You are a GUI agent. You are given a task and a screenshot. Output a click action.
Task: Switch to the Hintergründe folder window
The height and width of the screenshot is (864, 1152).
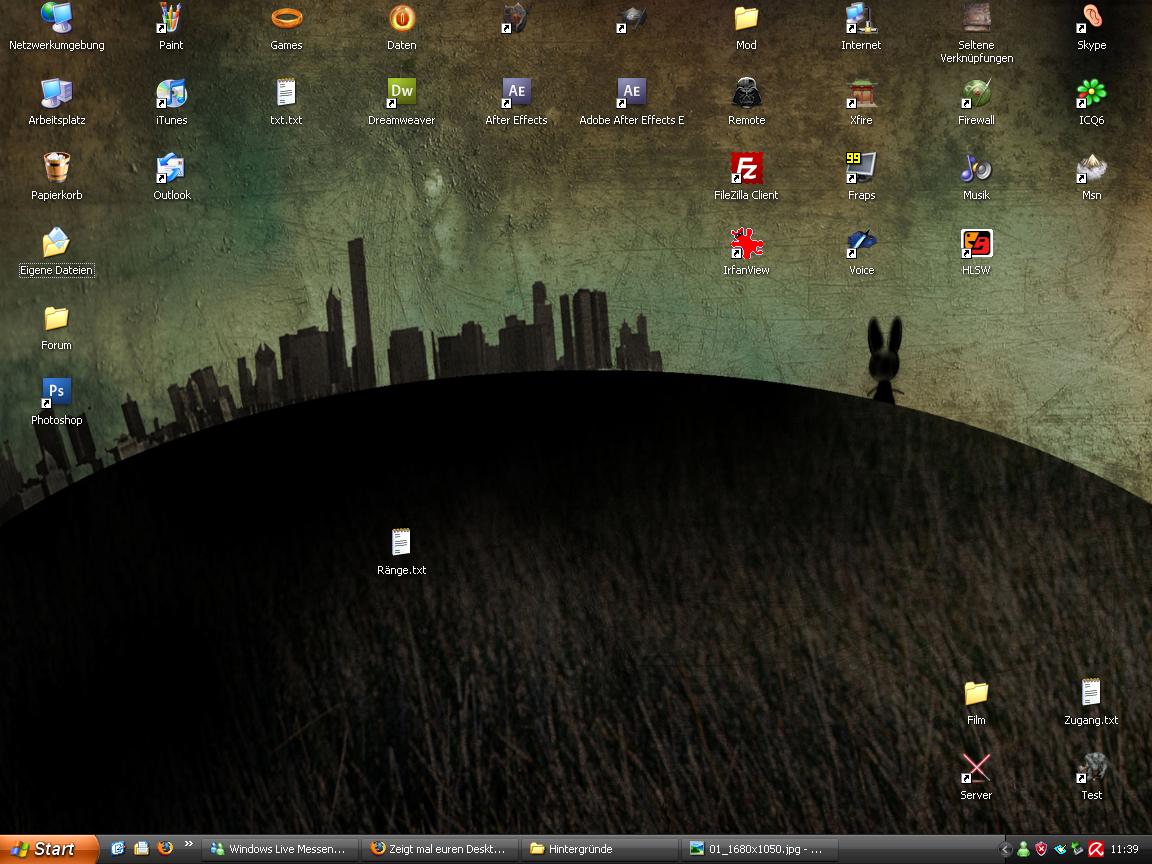coord(598,849)
